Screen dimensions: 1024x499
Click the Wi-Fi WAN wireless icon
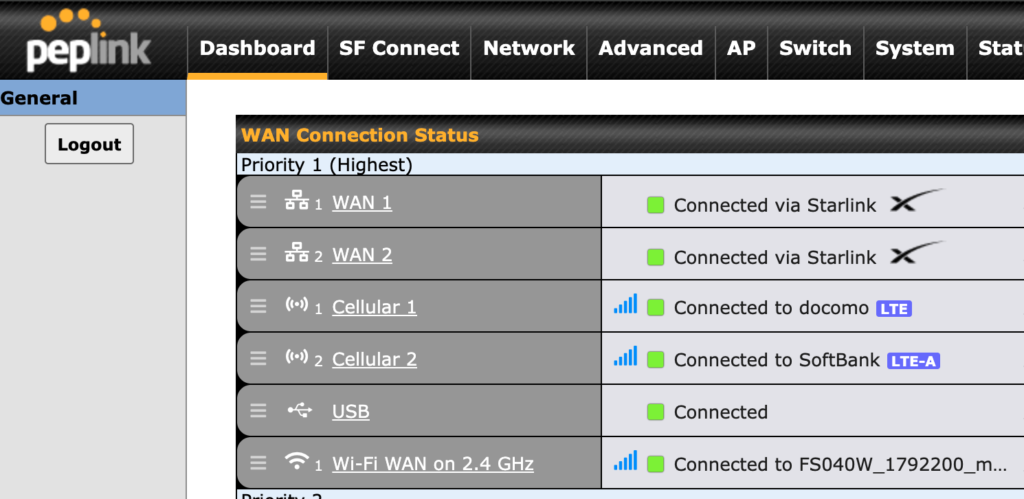pyautogui.click(x=297, y=461)
